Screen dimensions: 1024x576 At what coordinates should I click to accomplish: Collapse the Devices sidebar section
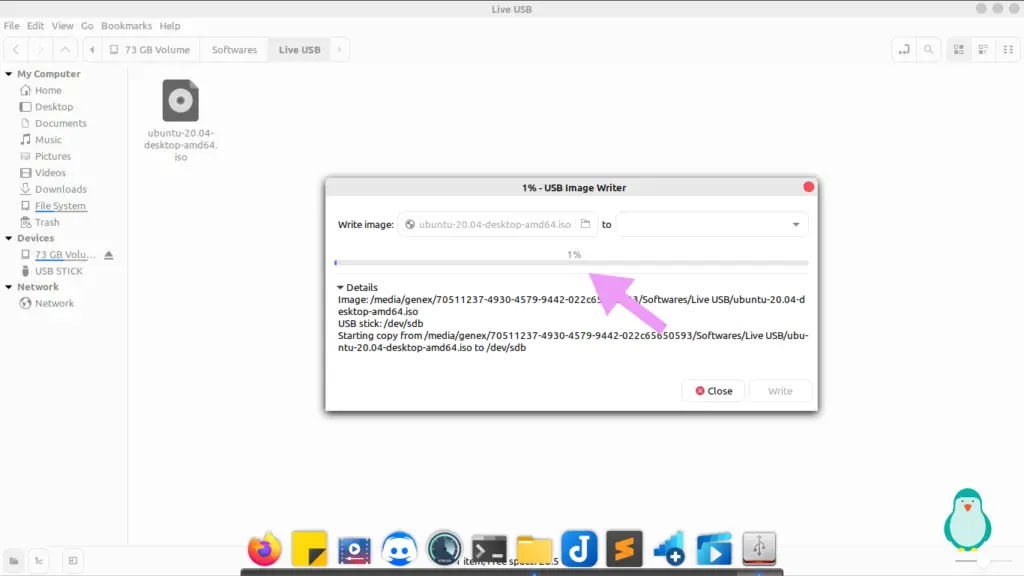[8, 238]
